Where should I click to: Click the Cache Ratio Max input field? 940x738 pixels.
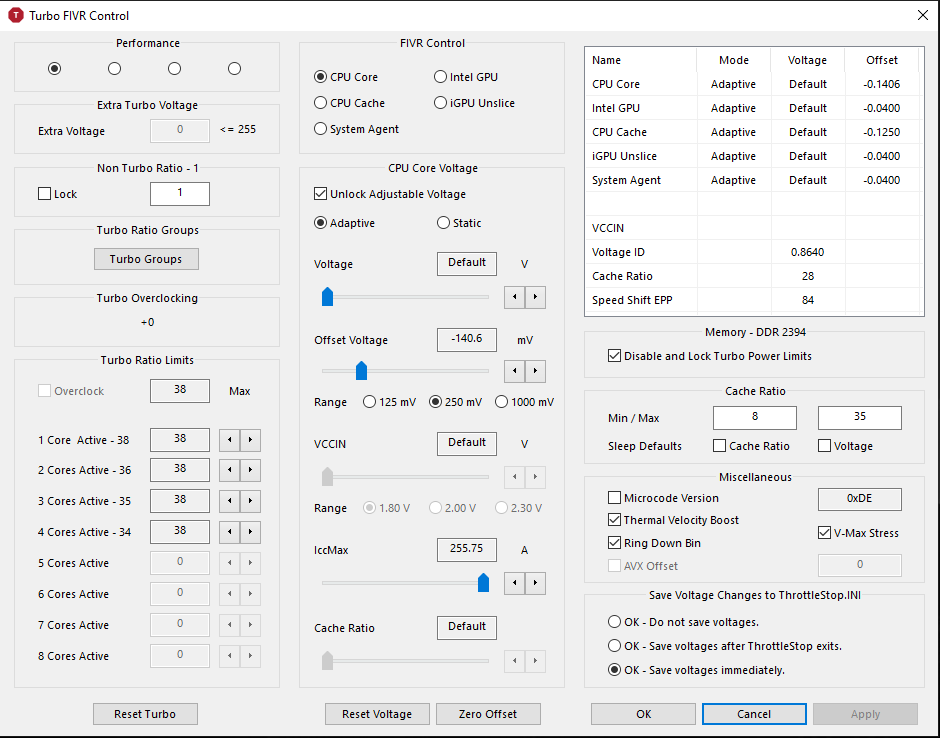pos(859,417)
